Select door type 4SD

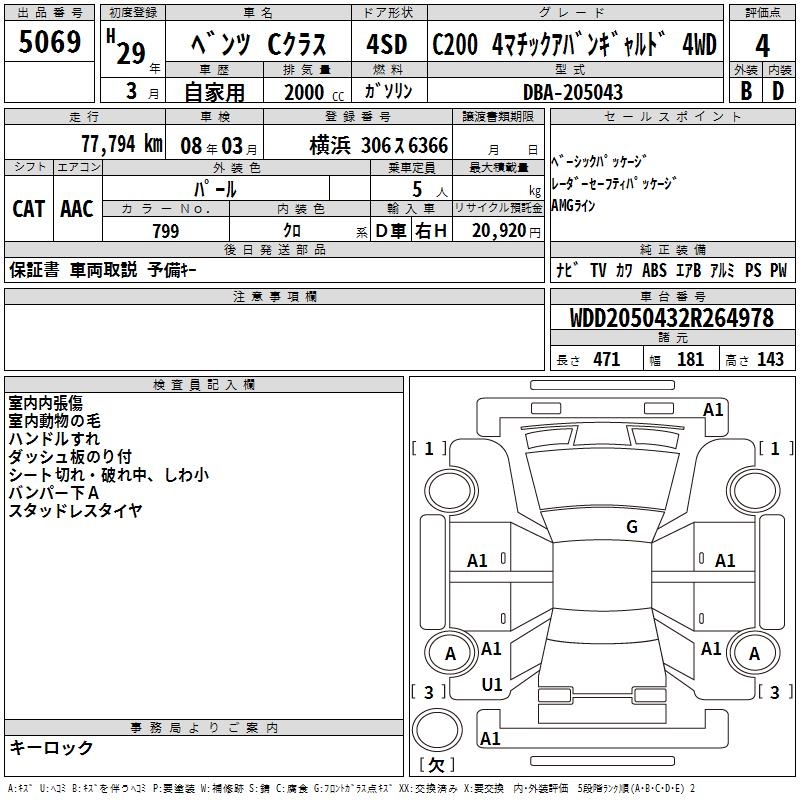(387, 44)
